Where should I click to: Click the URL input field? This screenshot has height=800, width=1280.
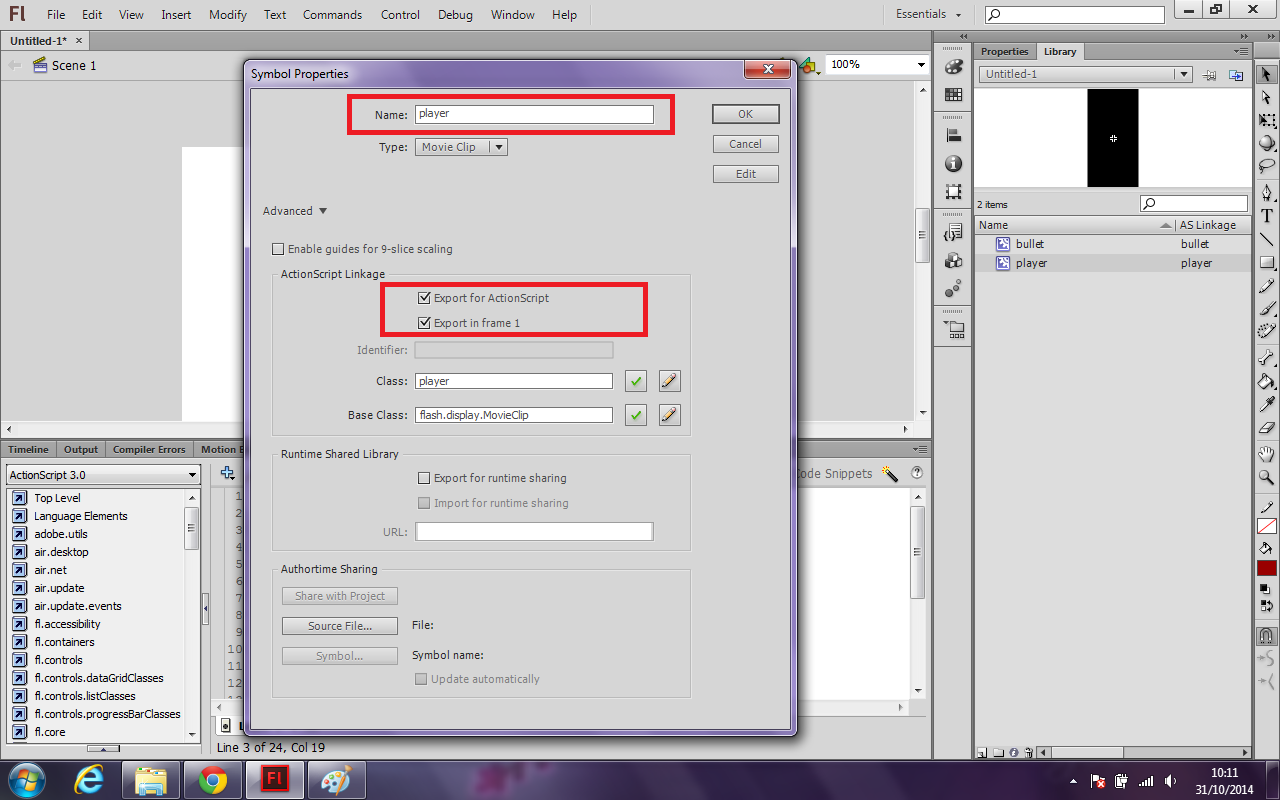pyautogui.click(x=534, y=531)
